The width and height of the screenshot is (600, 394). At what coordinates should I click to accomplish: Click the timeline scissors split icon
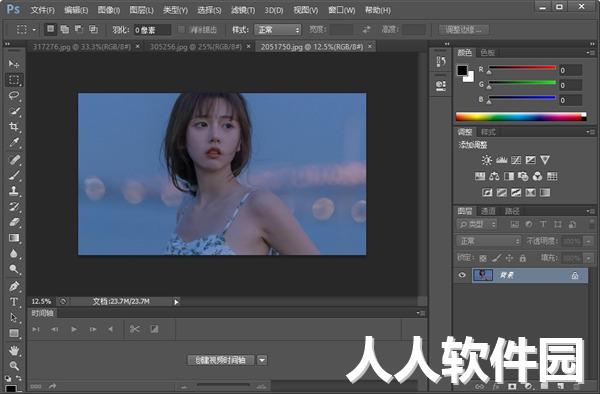[x=134, y=329]
